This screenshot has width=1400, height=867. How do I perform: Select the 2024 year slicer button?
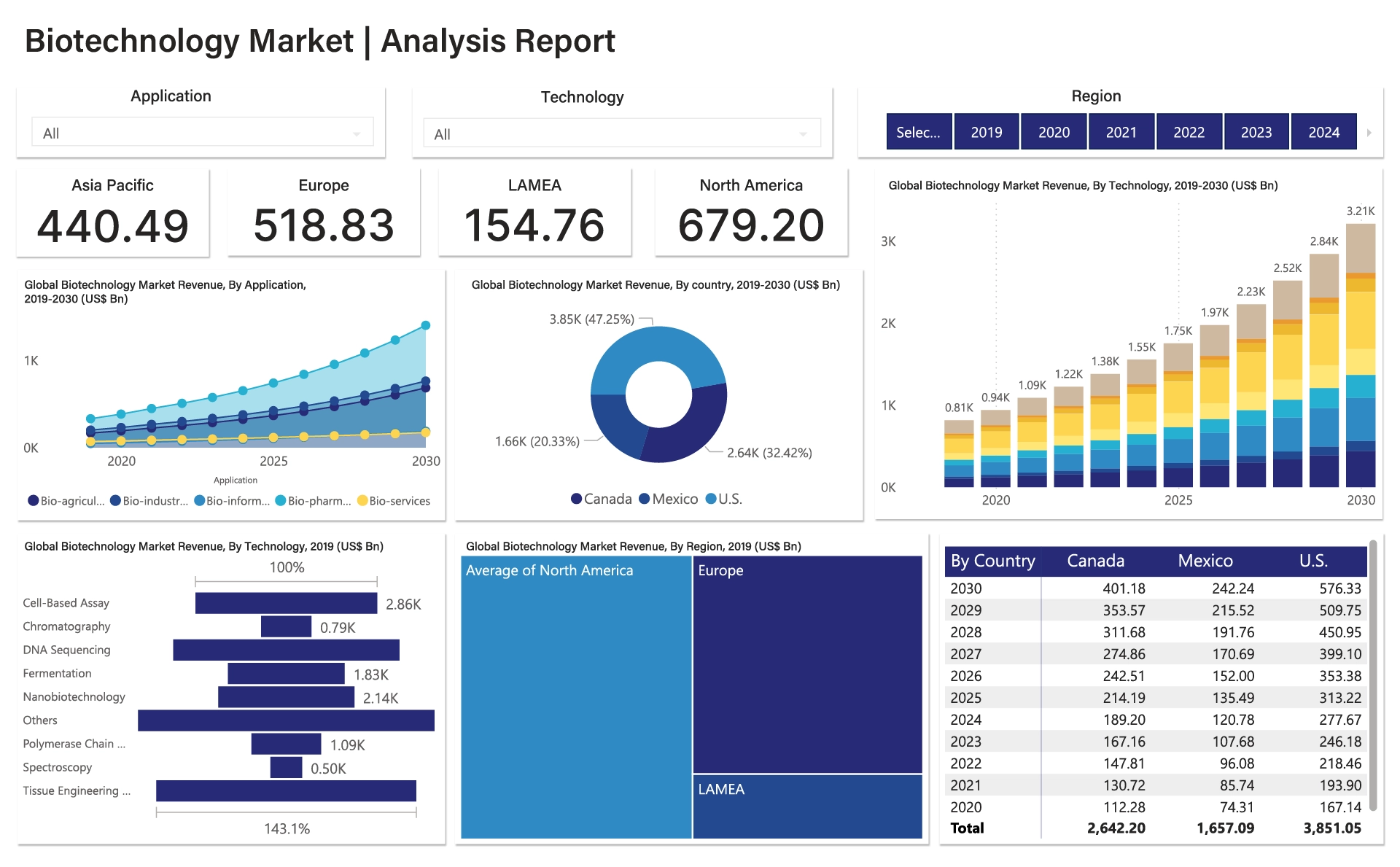(x=1323, y=132)
